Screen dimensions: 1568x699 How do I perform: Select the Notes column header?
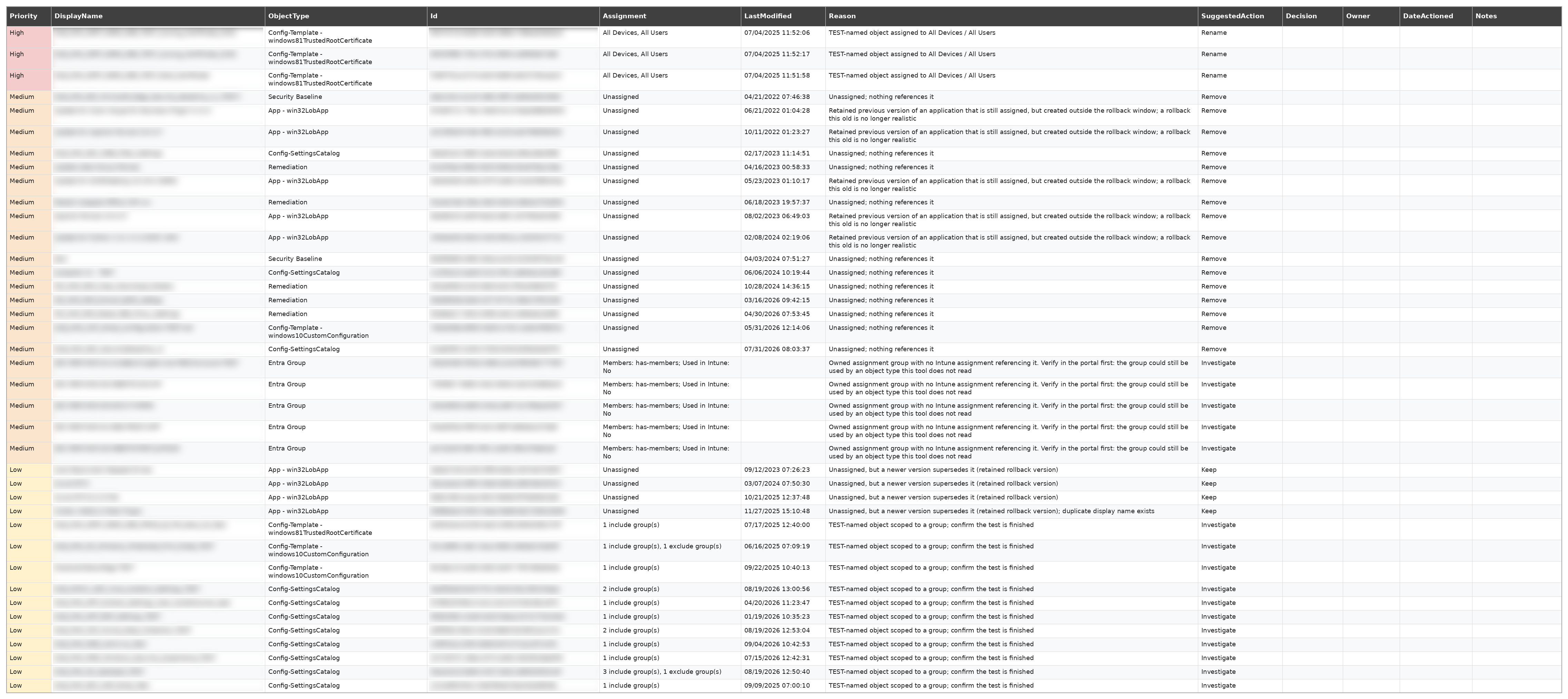point(1516,17)
